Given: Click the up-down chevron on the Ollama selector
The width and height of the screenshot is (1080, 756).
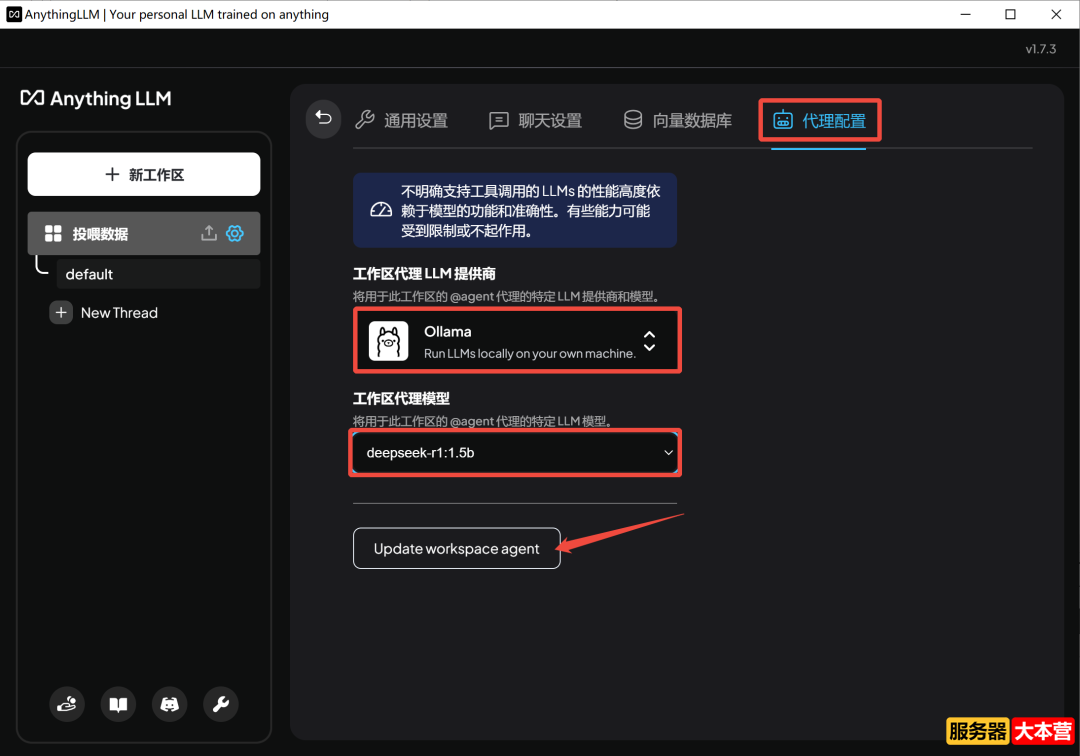Looking at the screenshot, I should point(650,341).
